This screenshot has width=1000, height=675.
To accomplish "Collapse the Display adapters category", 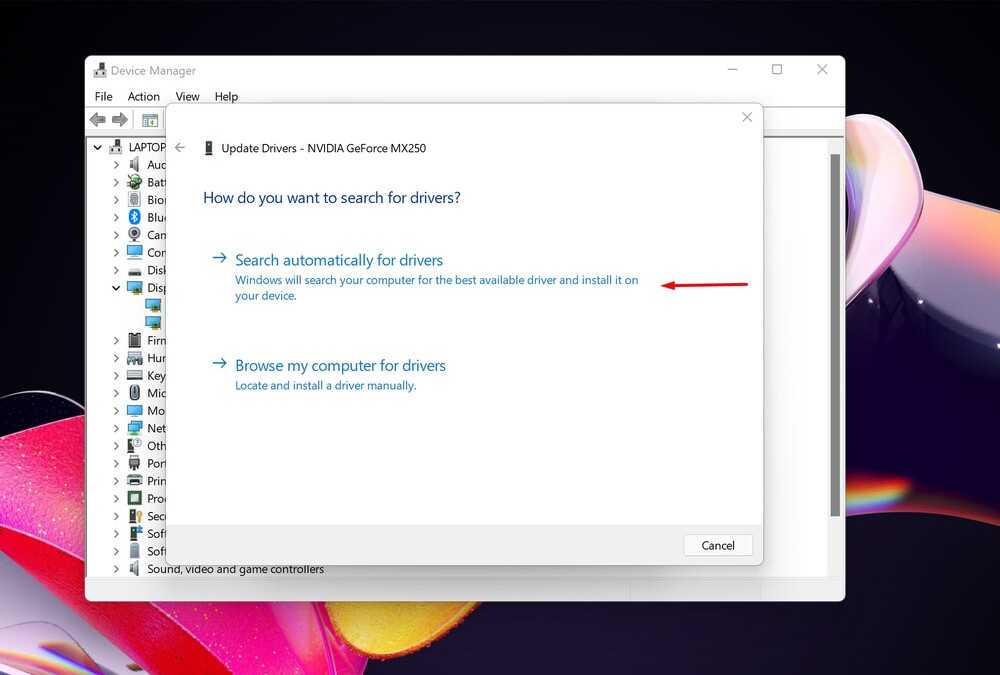I will click(116, 288).
